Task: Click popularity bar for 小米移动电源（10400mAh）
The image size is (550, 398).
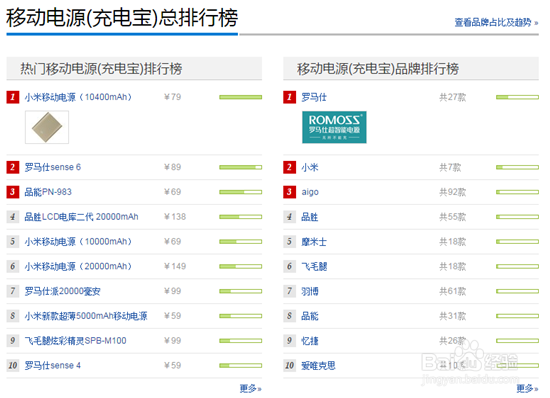Action: click(241, 97)
